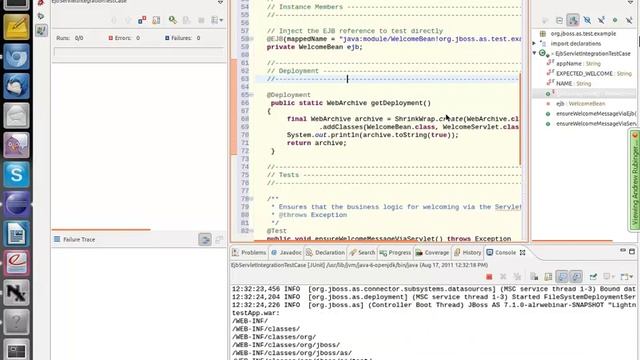Open the Thunderbird mail dock icon
The image size is (640, 360).
(x=16, y=87)
